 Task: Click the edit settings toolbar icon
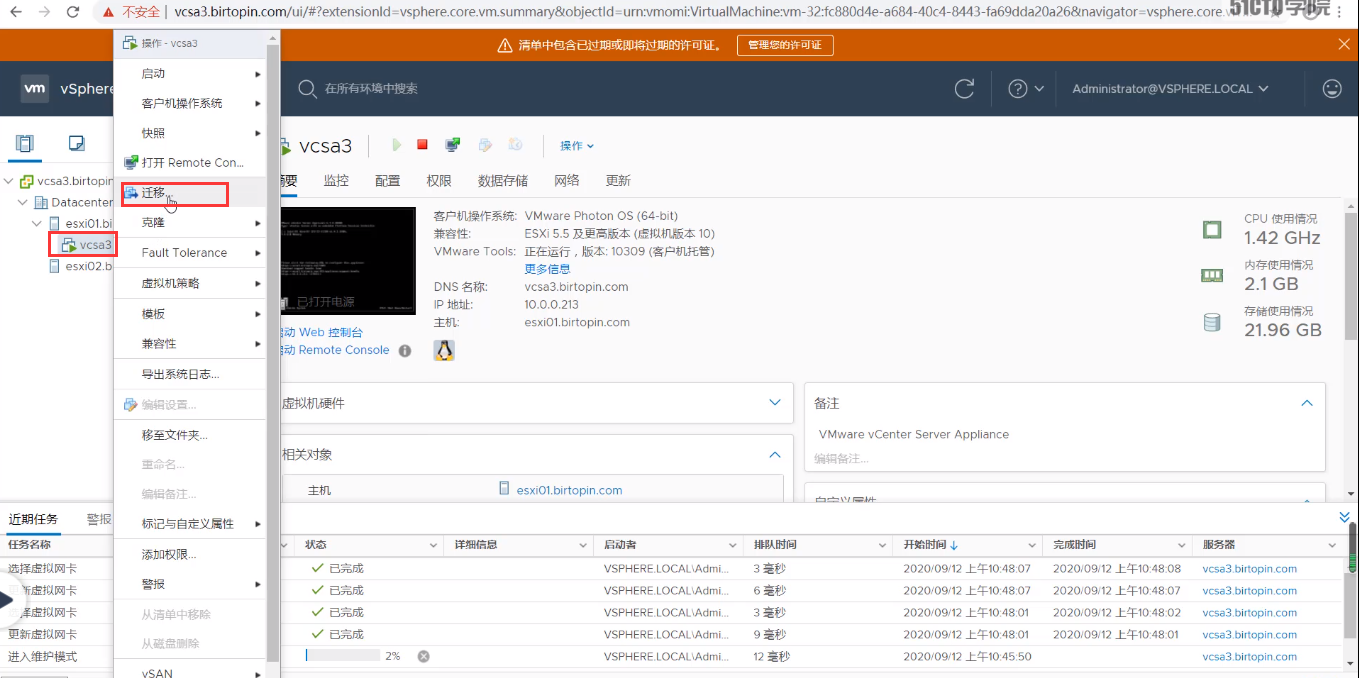coord(485,145)
